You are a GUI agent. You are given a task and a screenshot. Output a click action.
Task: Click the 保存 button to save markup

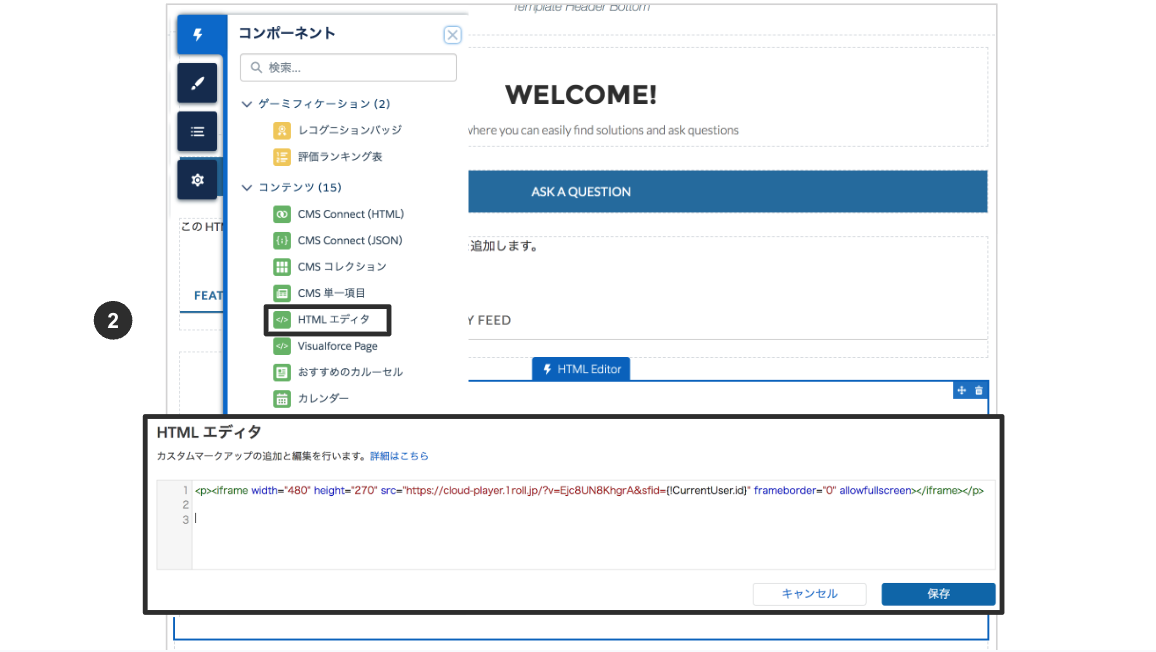(937, 594)
